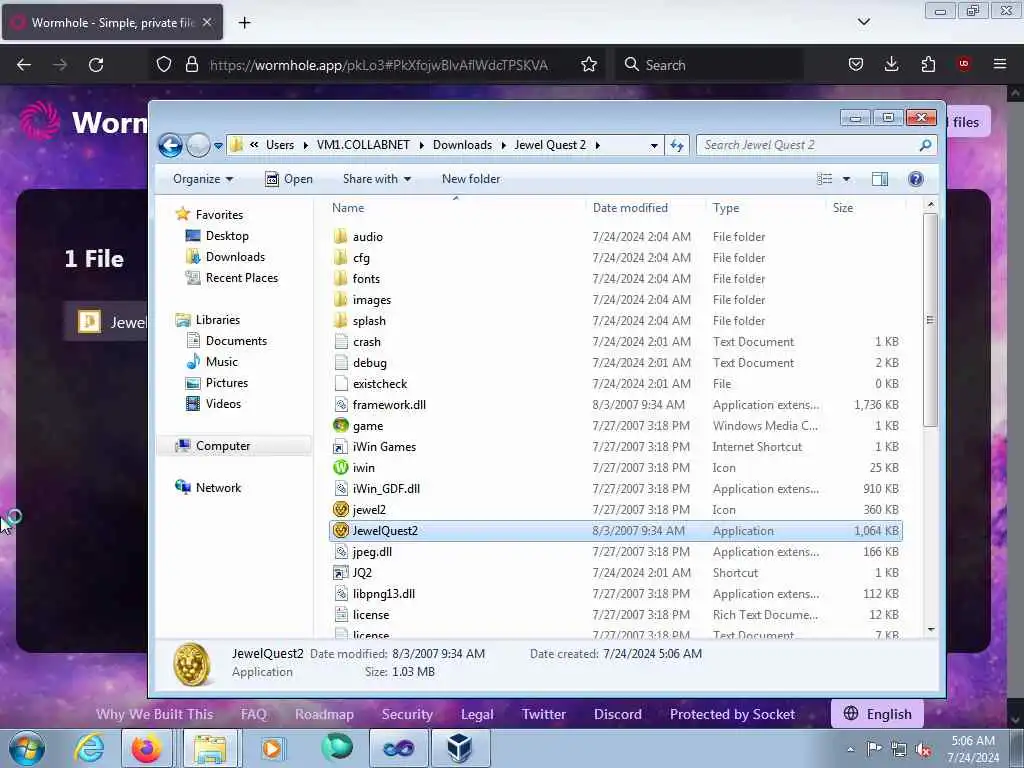Open Explorer help icon
Viewport: 1024px width, 768px height.
(916, 179)
